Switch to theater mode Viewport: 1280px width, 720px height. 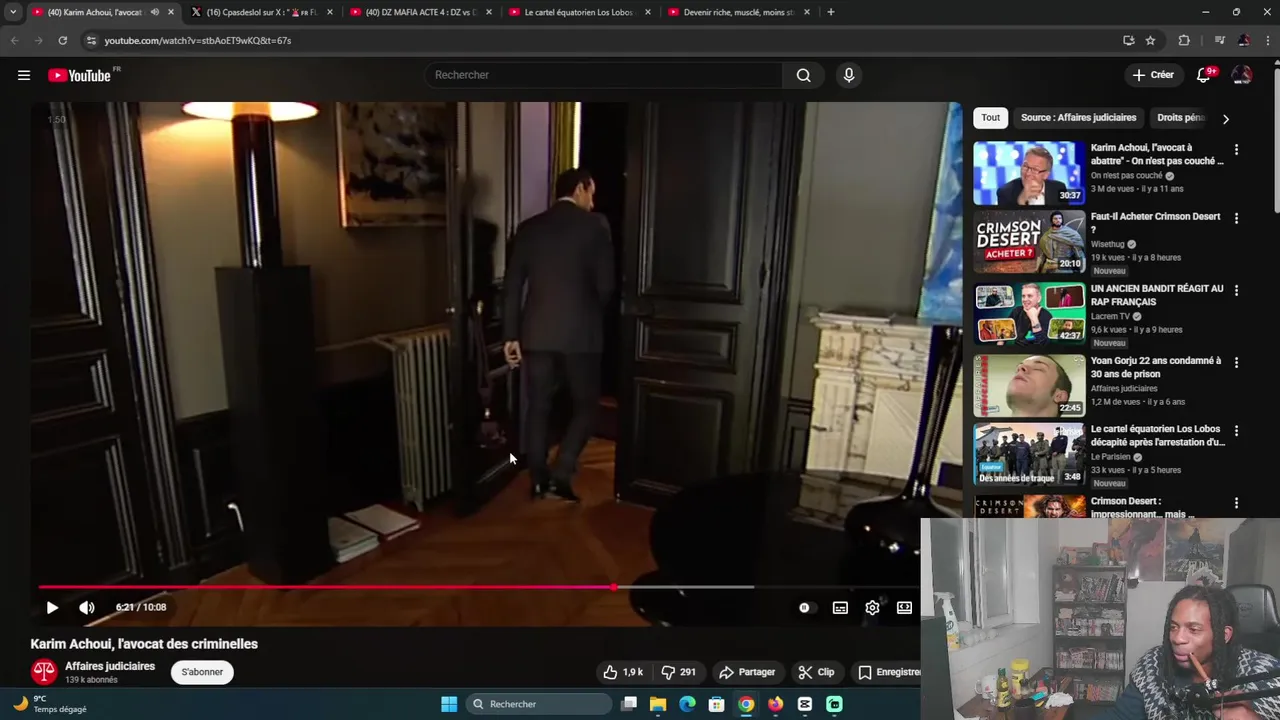coord(904,607)
